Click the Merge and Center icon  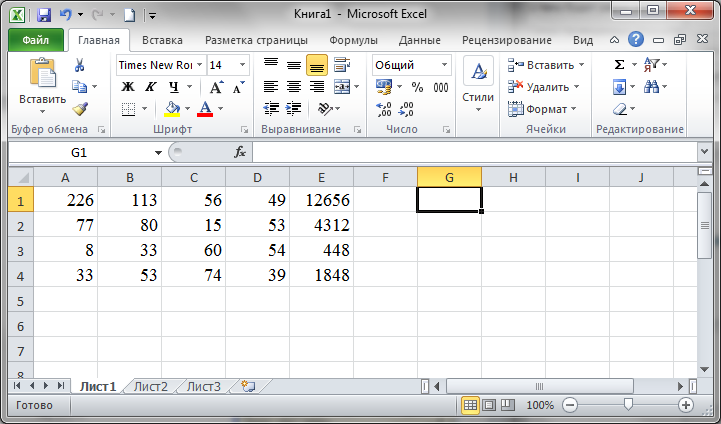pos(342,87)
